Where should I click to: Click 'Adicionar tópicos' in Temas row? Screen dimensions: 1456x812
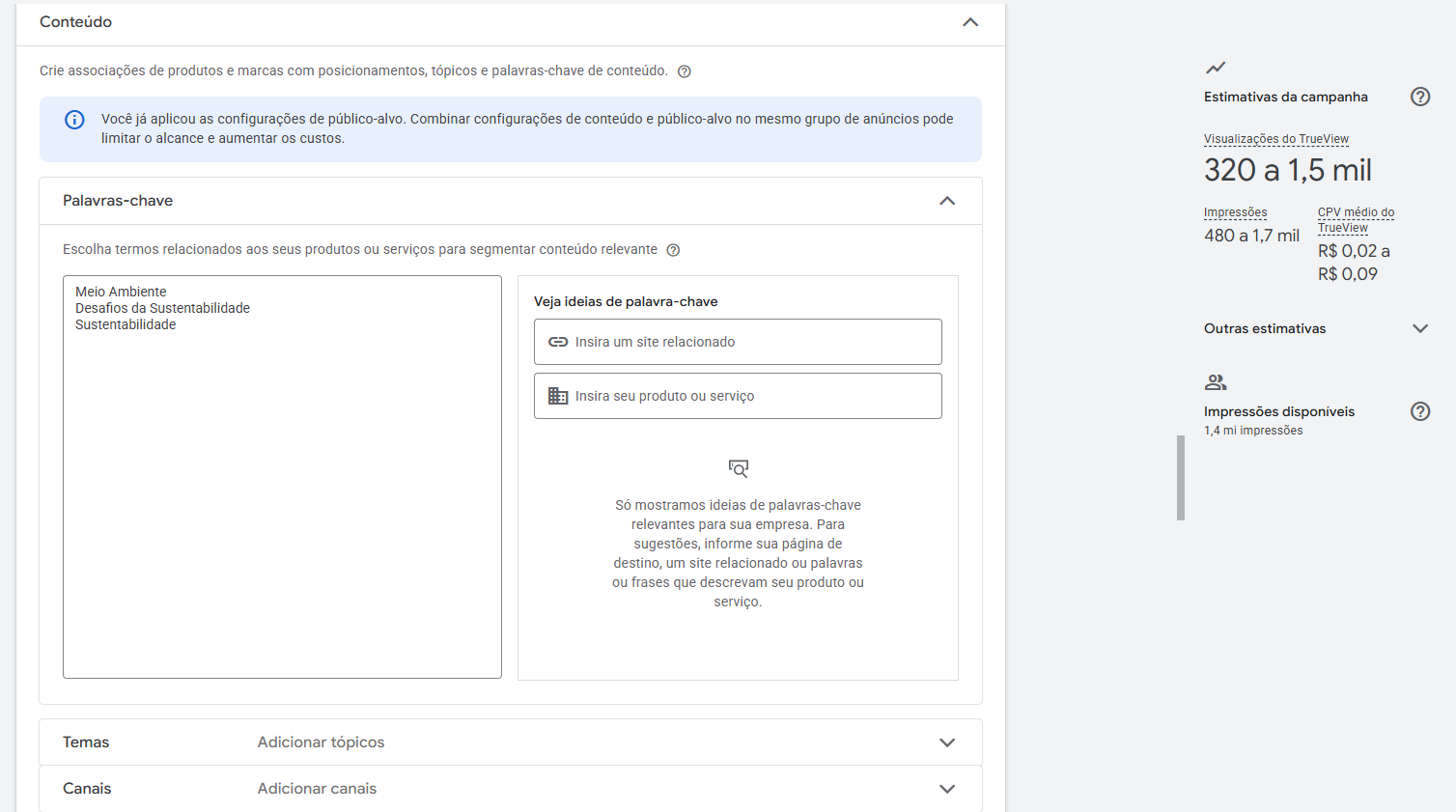tap(321, 742)
